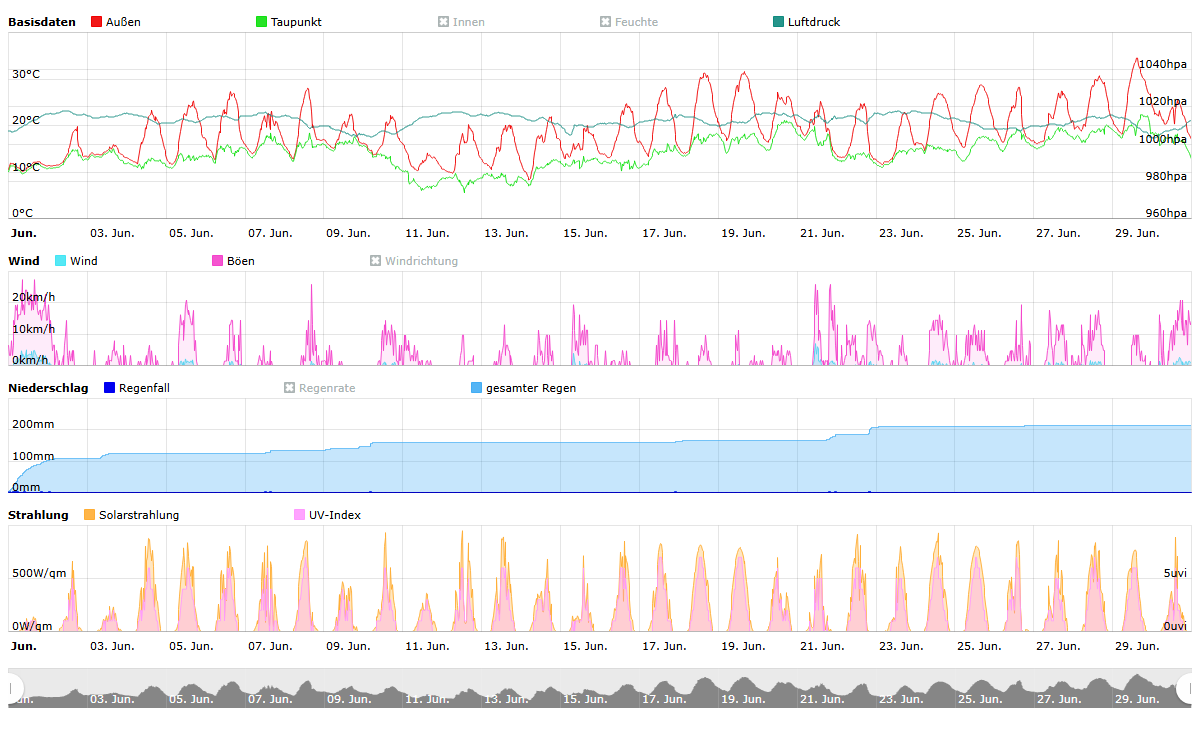Click the orange Solarstrahlung legend icon
This screenshot has height=750, width=1200.
tap(90, 515)
